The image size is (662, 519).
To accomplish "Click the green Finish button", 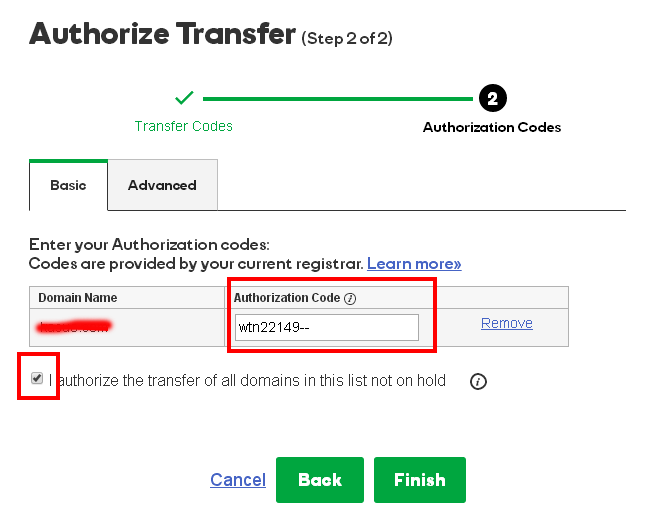I will coord(420,480).
